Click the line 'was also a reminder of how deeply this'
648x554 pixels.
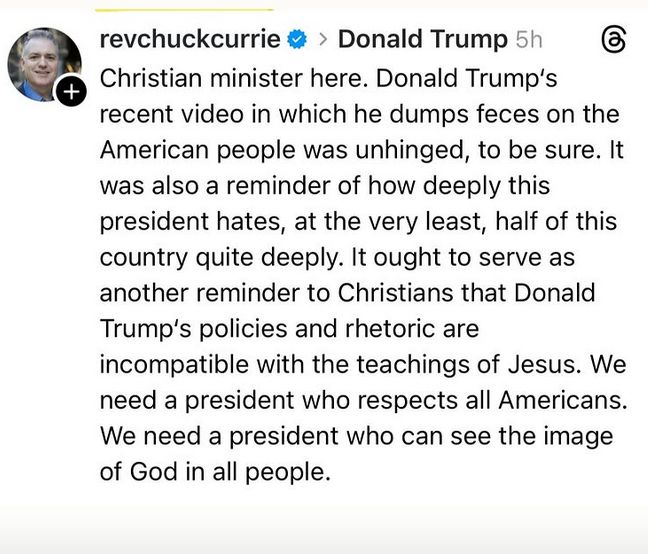(325, 186)
